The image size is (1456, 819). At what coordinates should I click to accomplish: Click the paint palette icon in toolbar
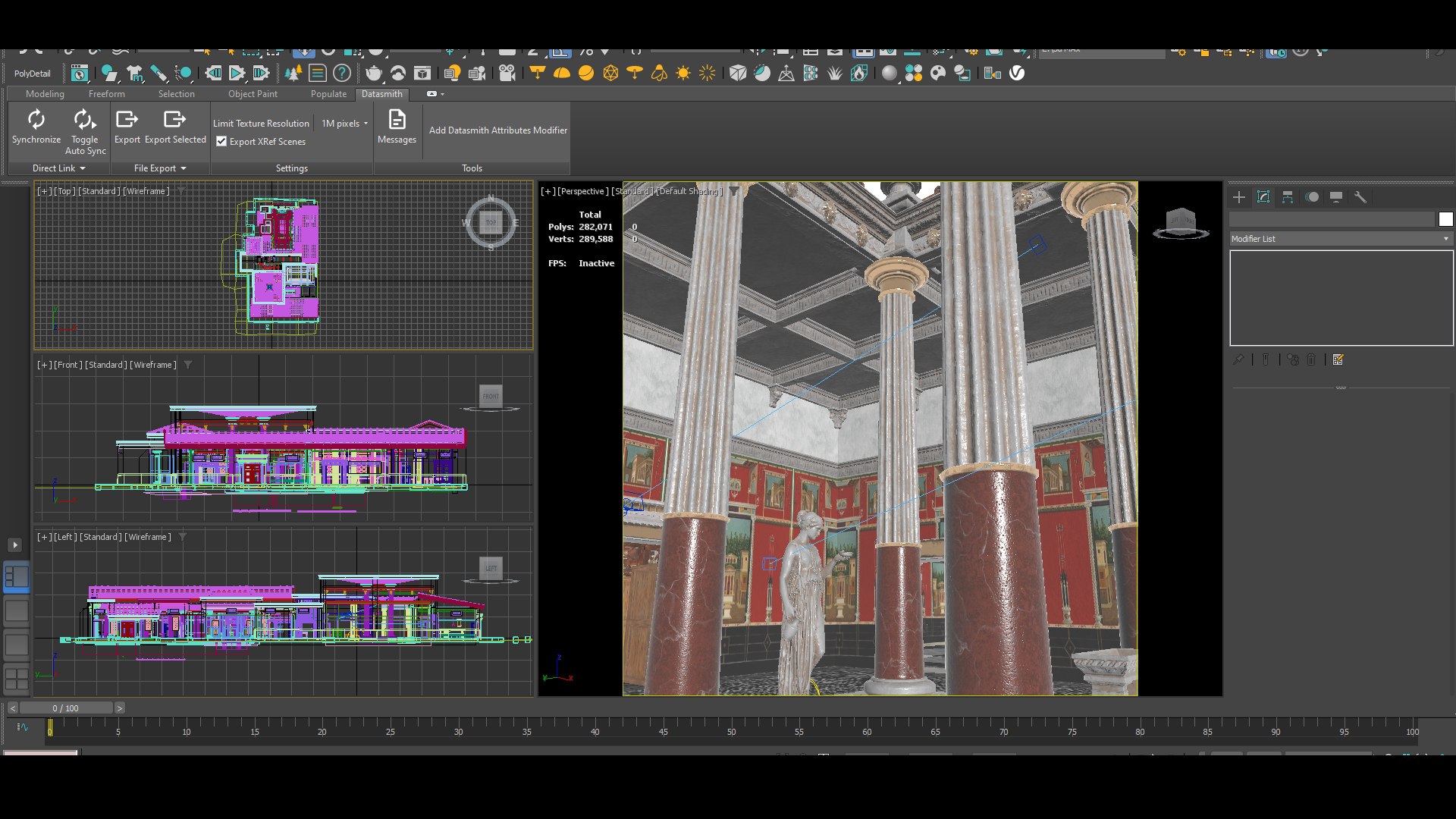coord(938,74)
